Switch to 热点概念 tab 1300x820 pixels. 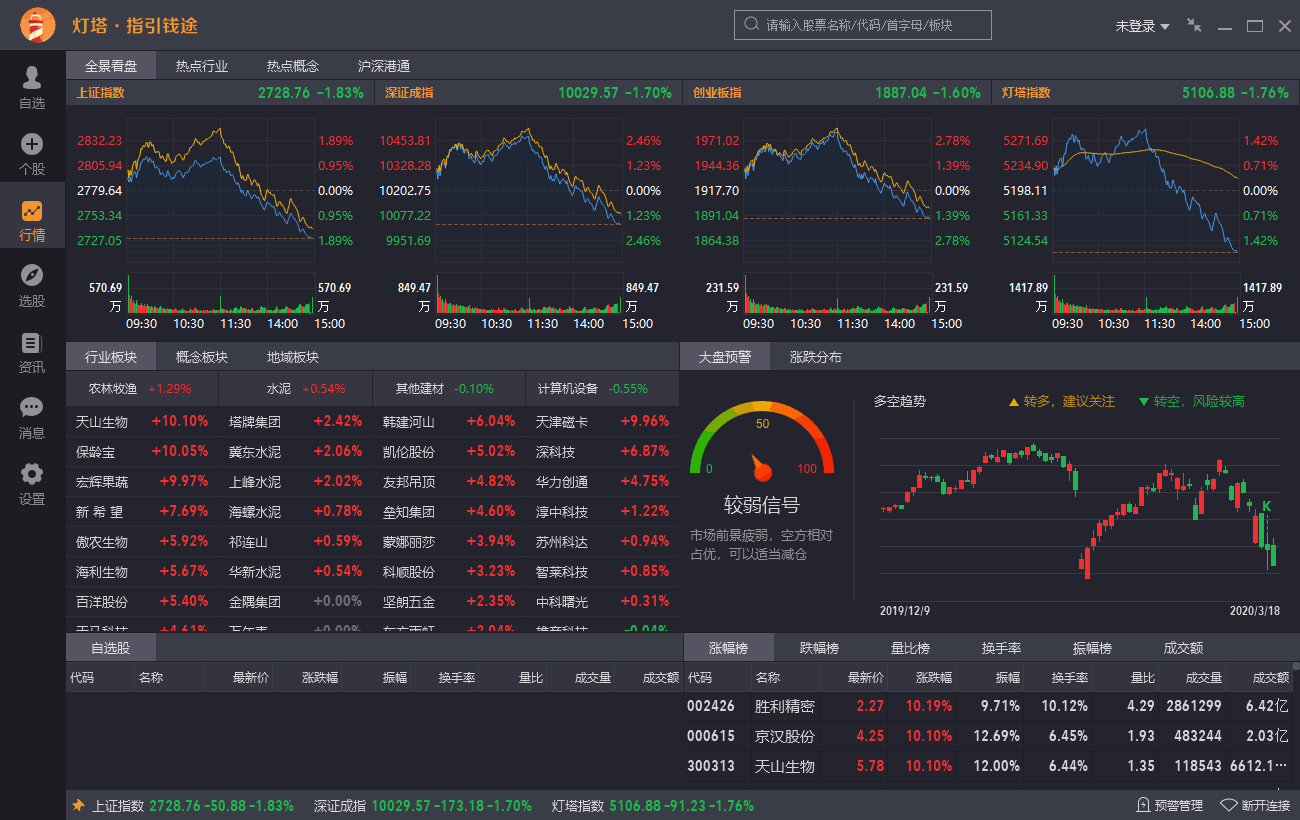[293, 66]
